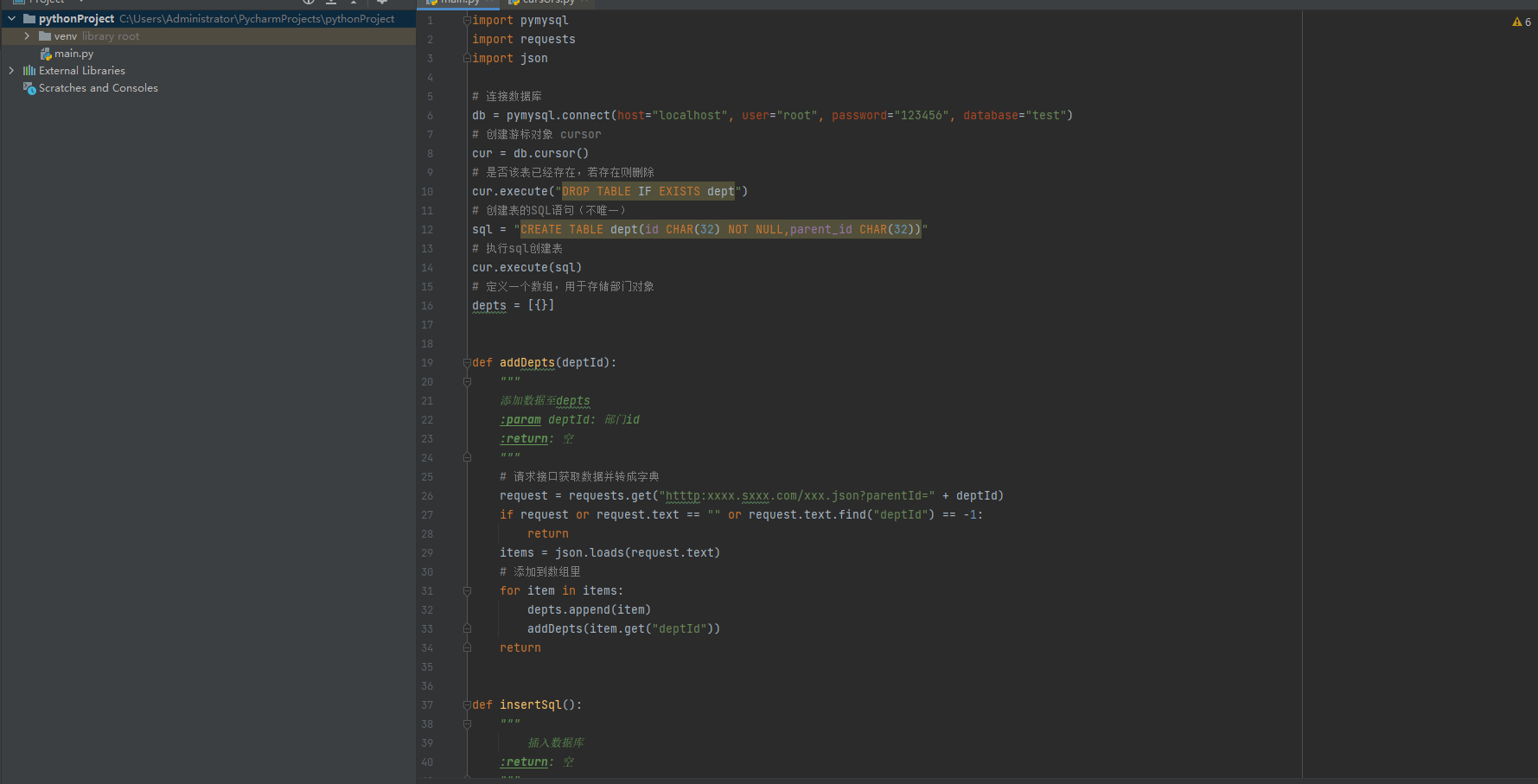The image size is (1538, 784).
Task: Fold the import block at line 1
Action: pos(467,20)
